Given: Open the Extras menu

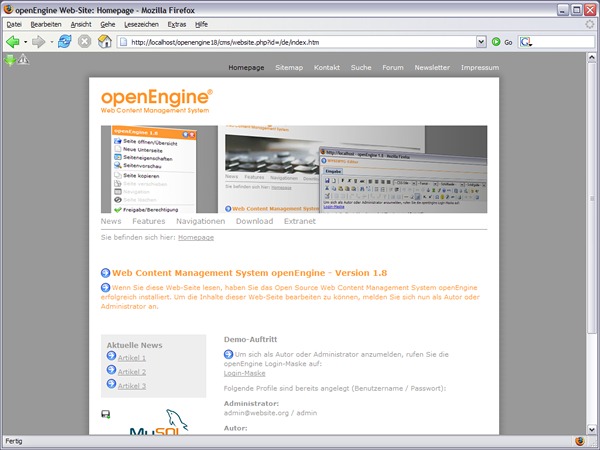Looking at the screenshot, I should click(177, 23).
